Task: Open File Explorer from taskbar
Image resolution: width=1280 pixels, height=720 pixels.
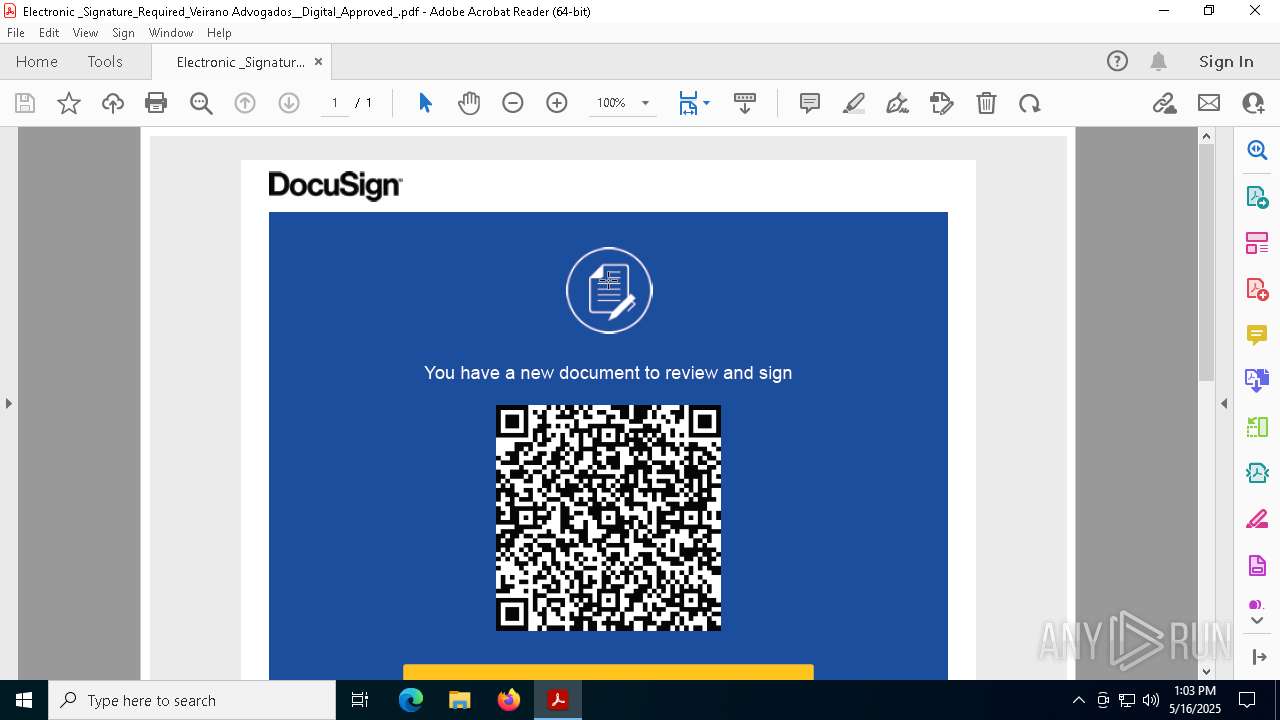Action: point(459,700)
